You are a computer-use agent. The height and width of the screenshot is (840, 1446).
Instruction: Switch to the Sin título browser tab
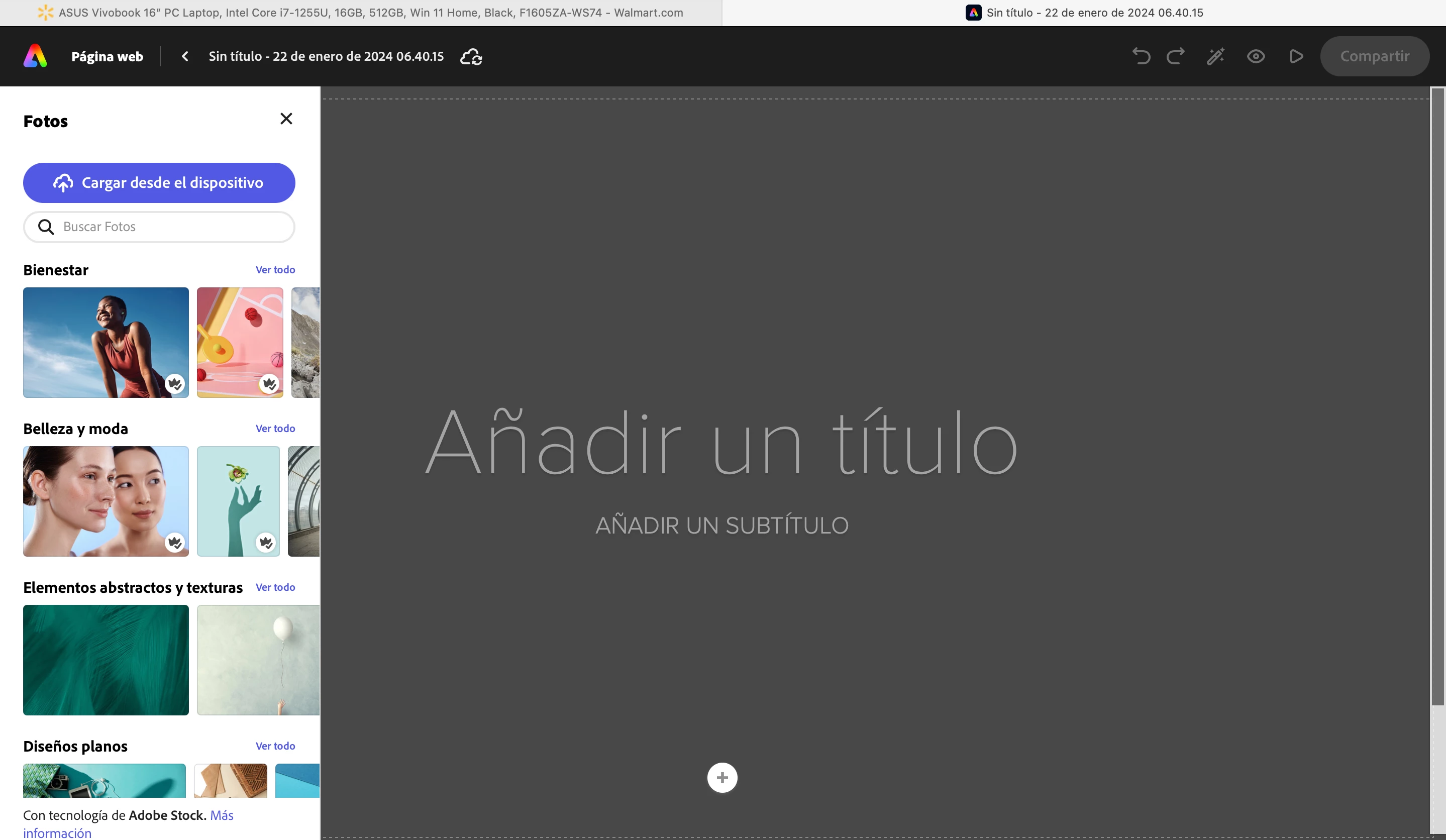tap(1083, 13)
